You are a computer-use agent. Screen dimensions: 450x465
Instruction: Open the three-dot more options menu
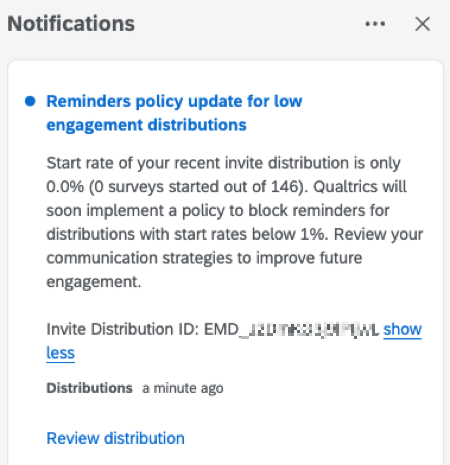(x=375, y=24)
